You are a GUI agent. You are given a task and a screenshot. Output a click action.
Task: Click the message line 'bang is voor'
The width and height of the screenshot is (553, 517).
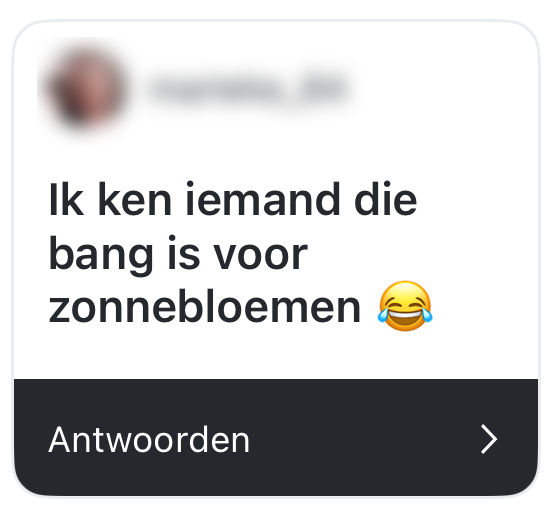point(178,255)
